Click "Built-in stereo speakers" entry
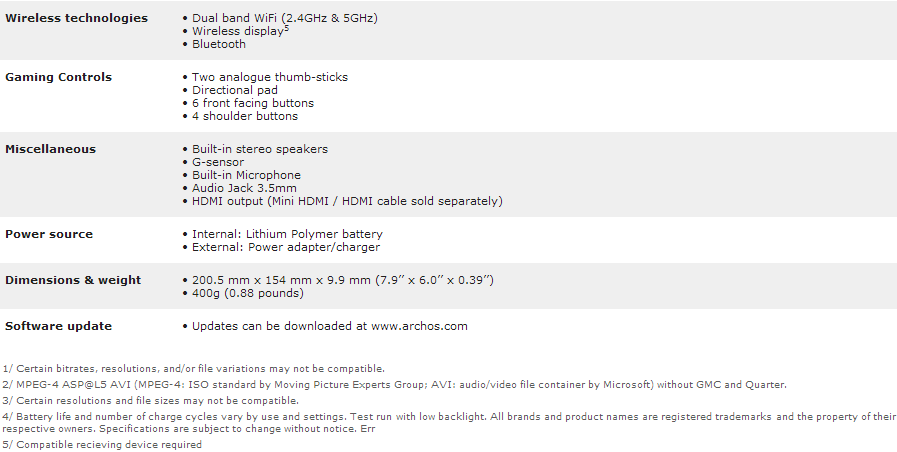This screenshot has height=452, width=897. coord(260,149)
